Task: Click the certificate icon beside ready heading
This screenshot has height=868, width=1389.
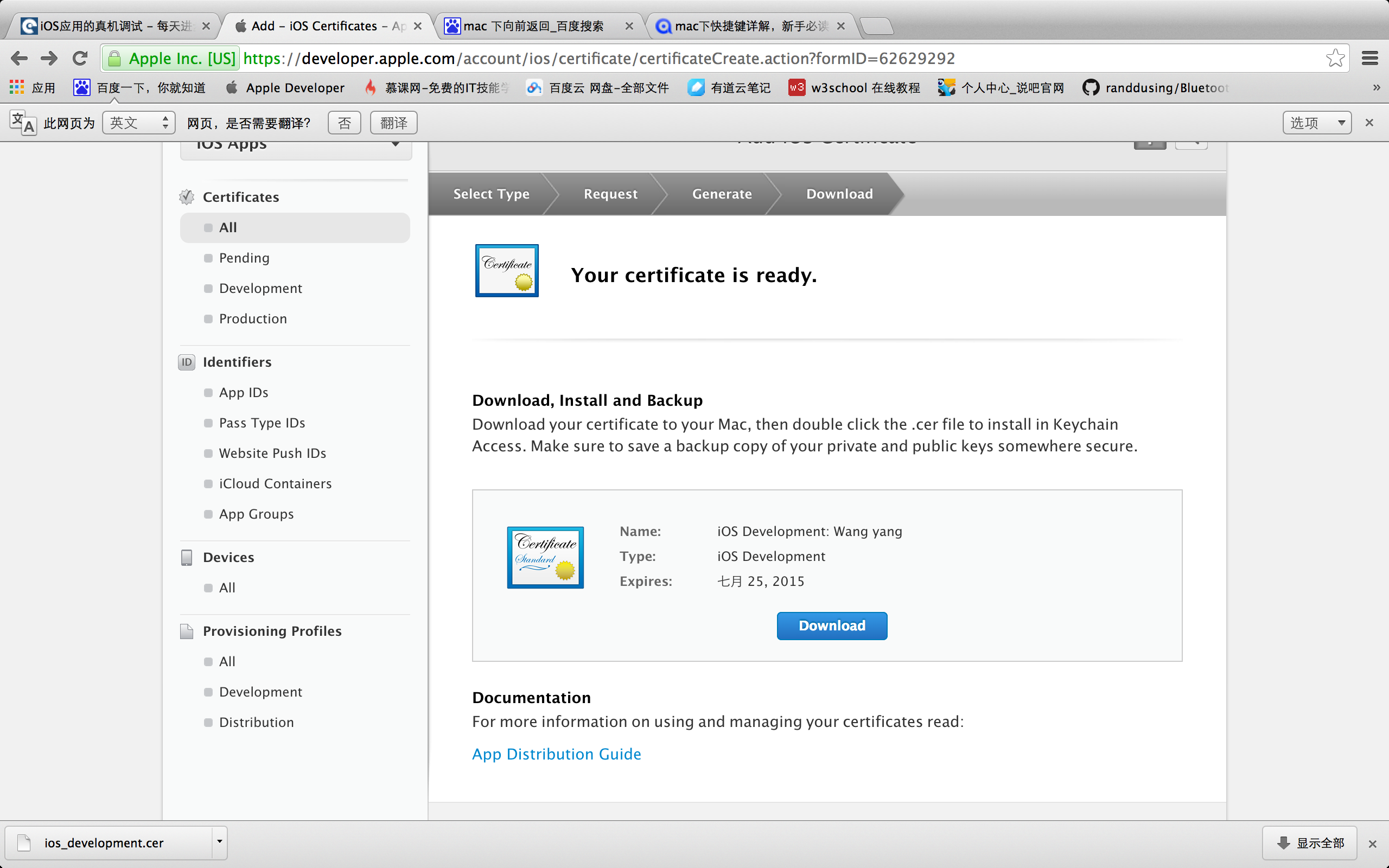Action: (507, 270)
